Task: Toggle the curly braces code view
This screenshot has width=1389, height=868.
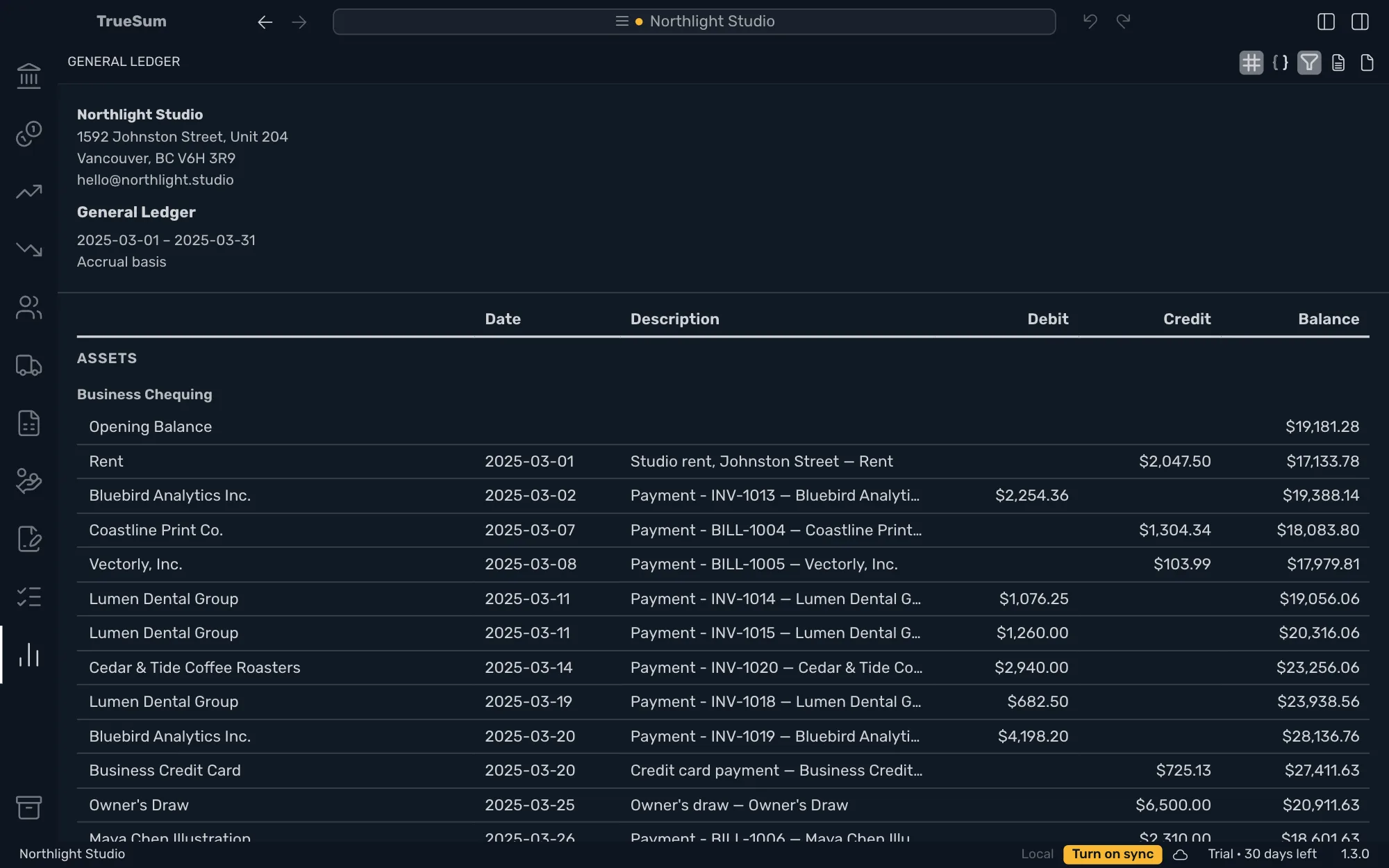Action: point(1280,62)
